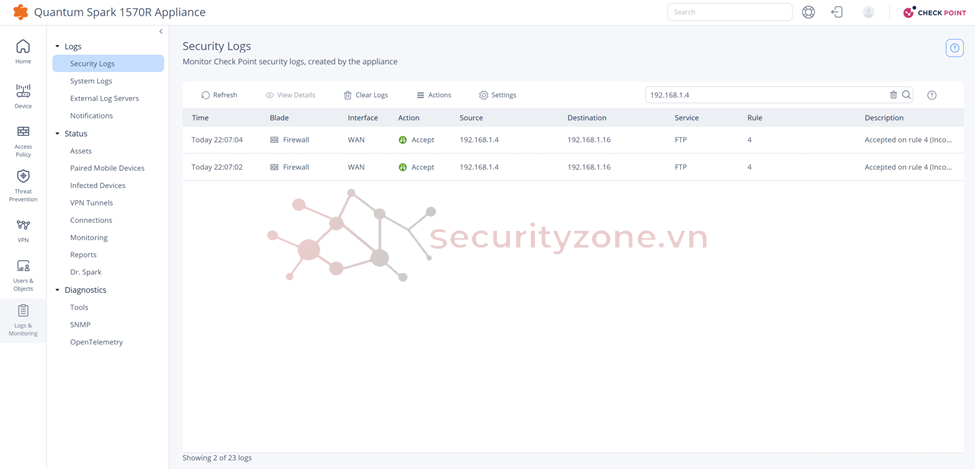Sort by the Time column header
The height and width of the screenshot is (469, 975).
[x=200, y=118]
